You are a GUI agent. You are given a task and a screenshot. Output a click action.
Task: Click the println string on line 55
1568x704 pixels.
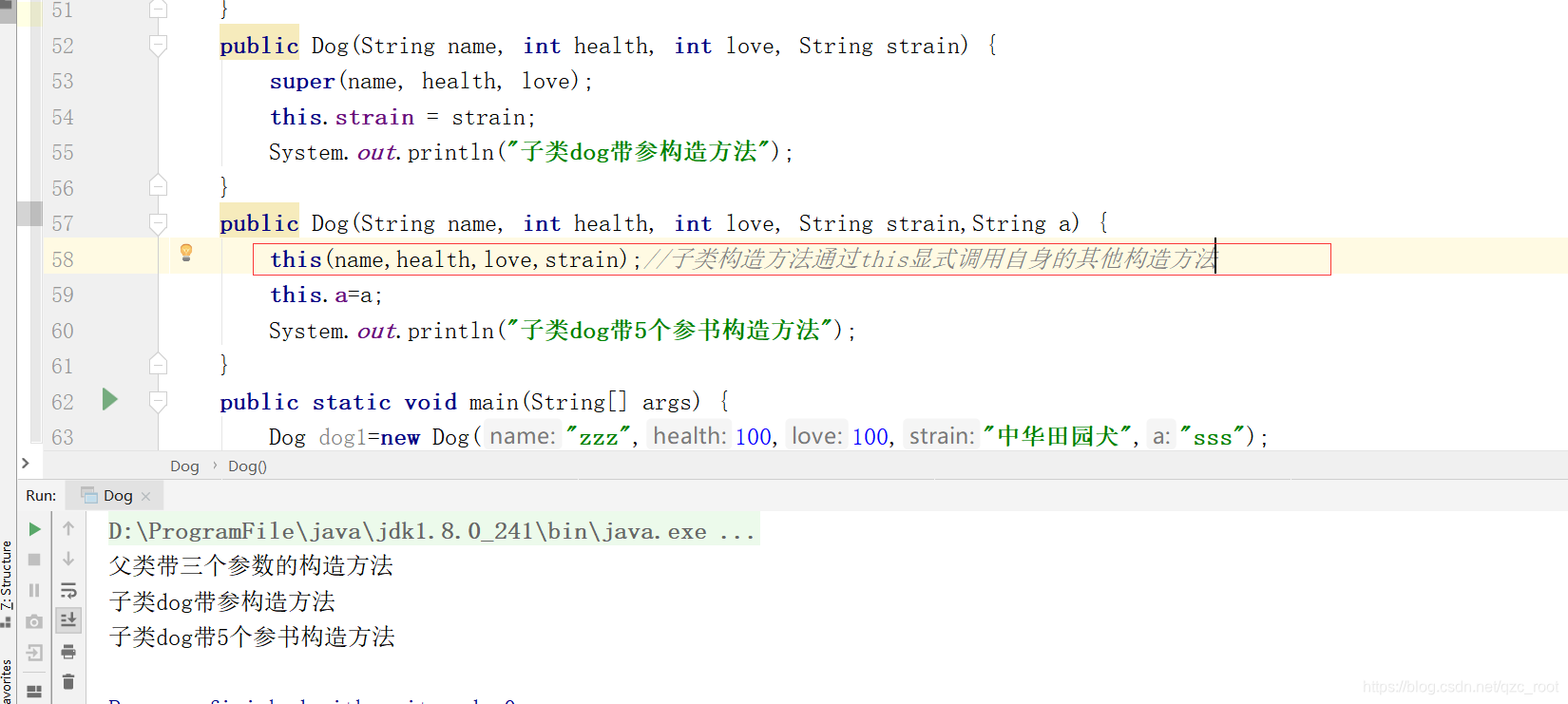[x=638, y=152]
